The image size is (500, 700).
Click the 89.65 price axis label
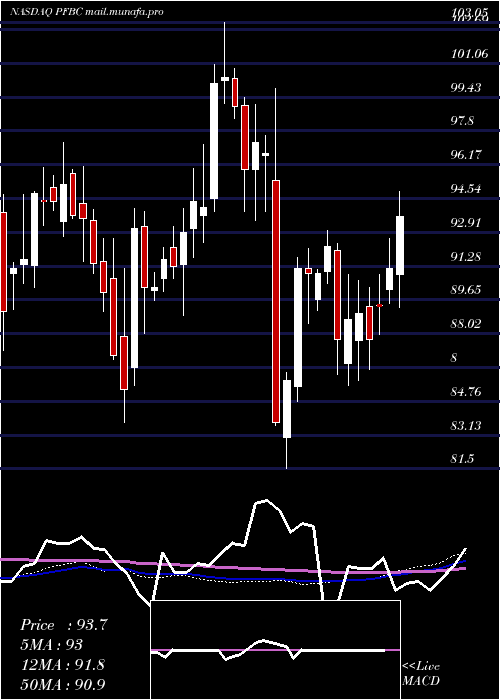coord(466,290)
